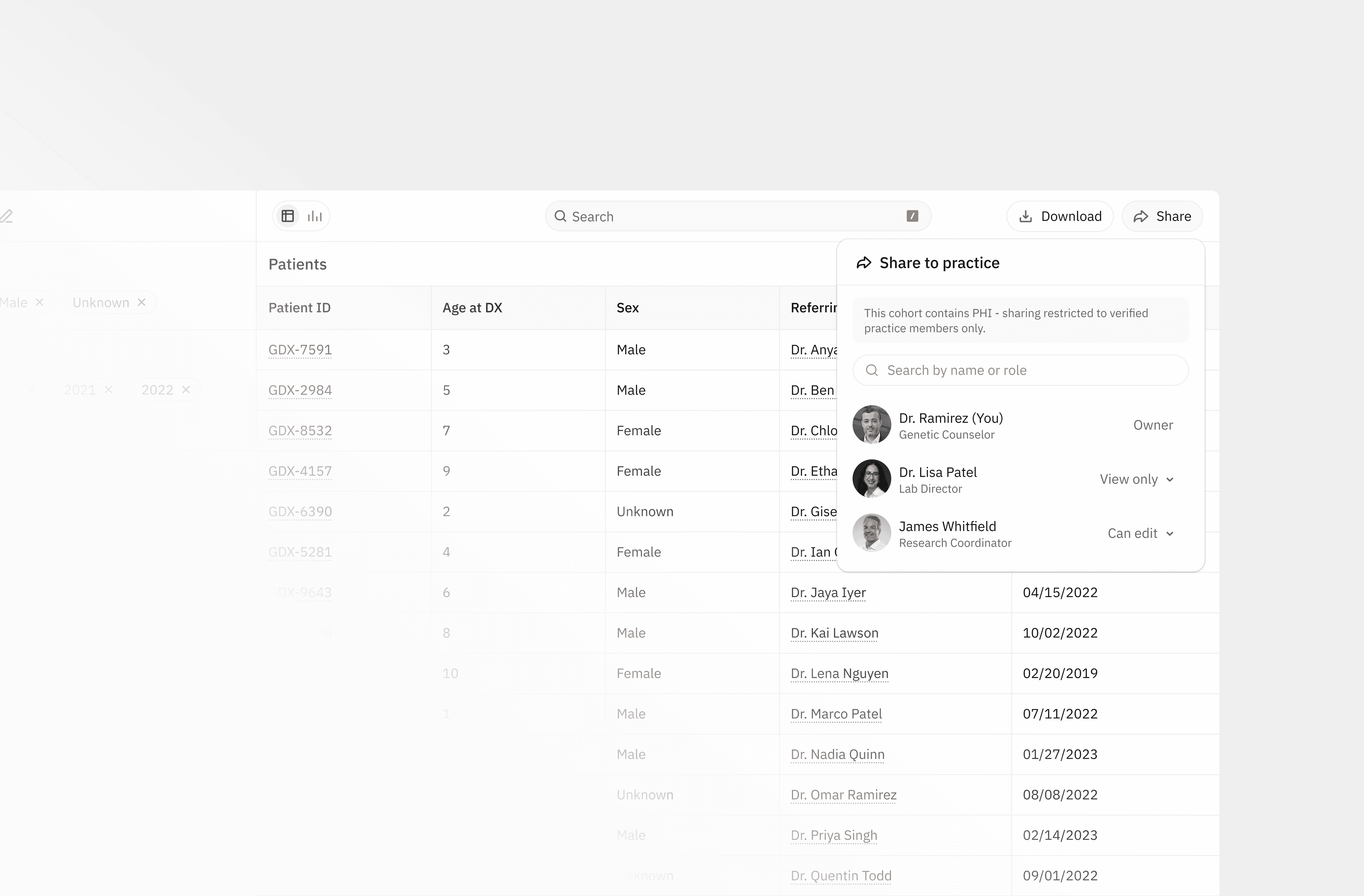Click the Patient ID column header
The height and width of the screenshot is (896, 1364).
(x=299, y=308)
